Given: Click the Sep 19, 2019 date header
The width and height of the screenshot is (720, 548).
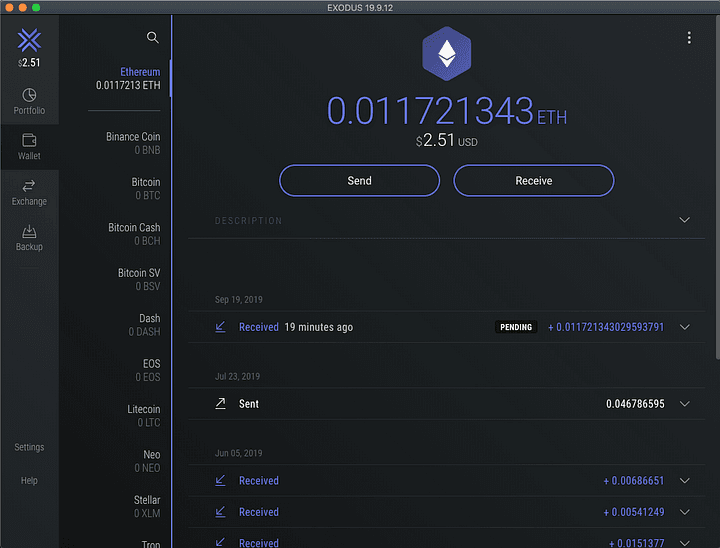Looking at the screenshot, I should (239, 299).
